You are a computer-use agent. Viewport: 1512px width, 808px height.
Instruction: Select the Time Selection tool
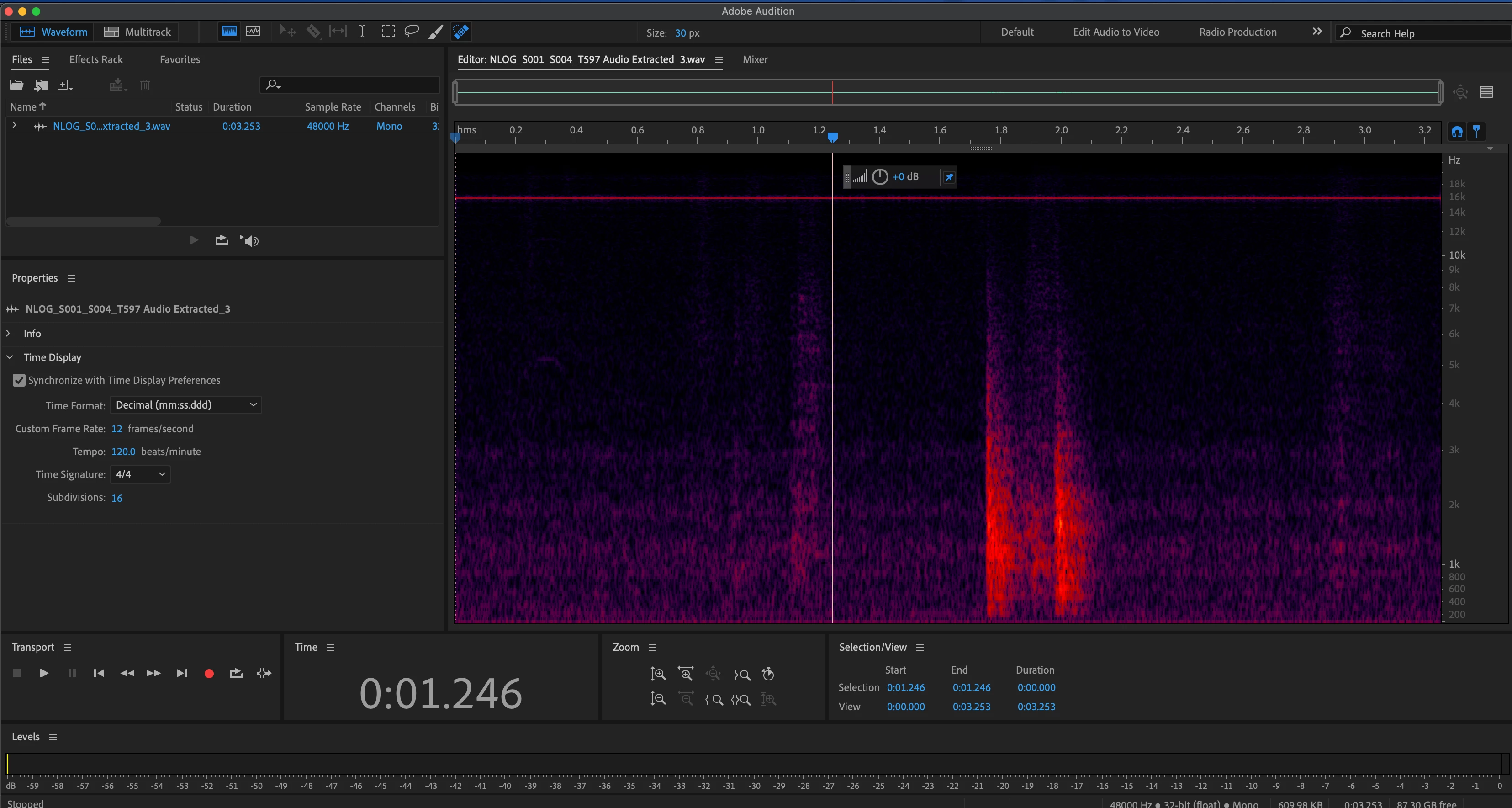[362, 31]
